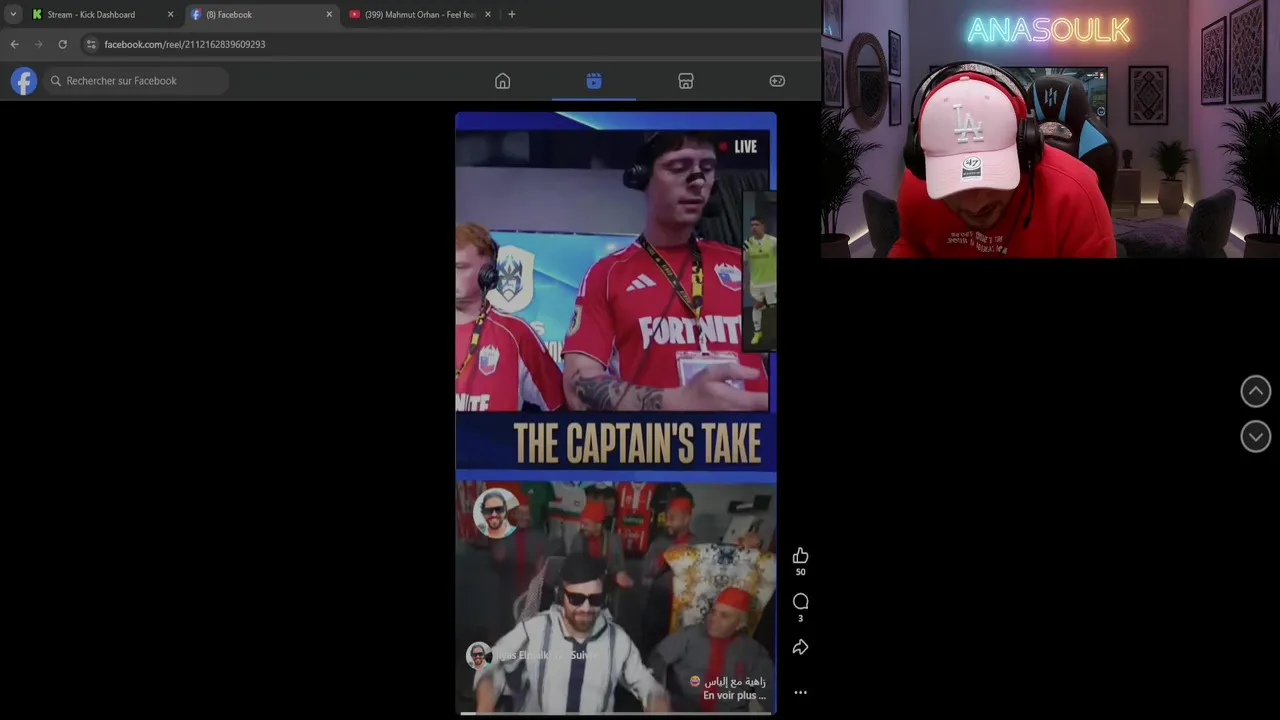Click the Suivre button beside the author's name

(583, 655)
